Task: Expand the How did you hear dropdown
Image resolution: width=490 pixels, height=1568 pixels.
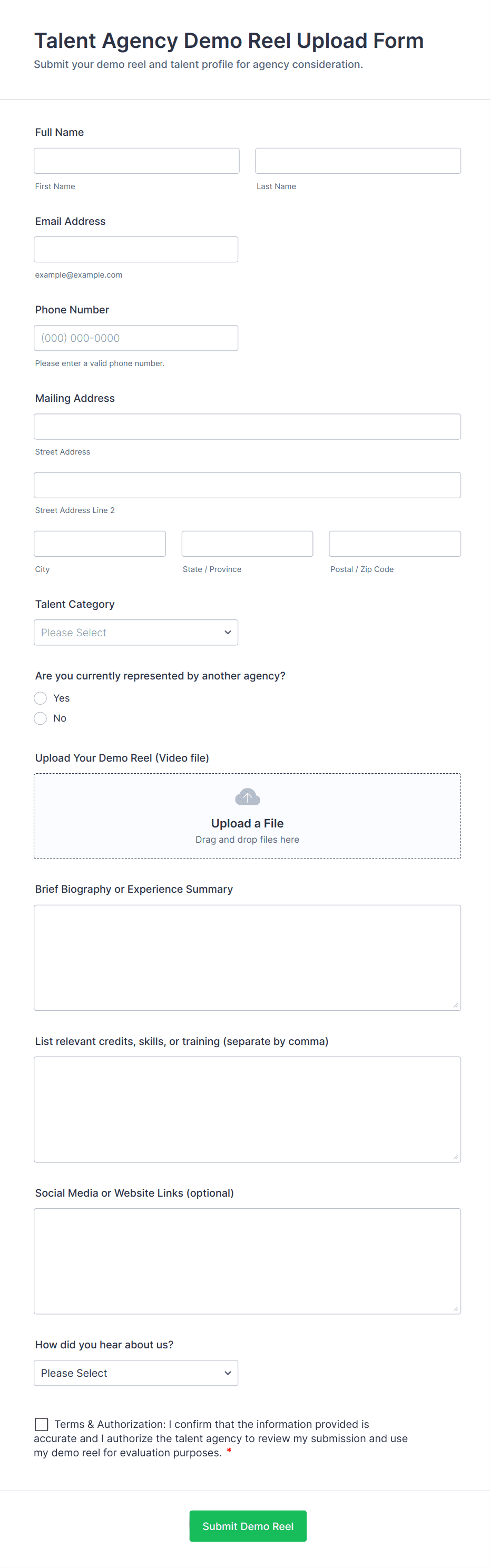Action: coord(136,1373)
